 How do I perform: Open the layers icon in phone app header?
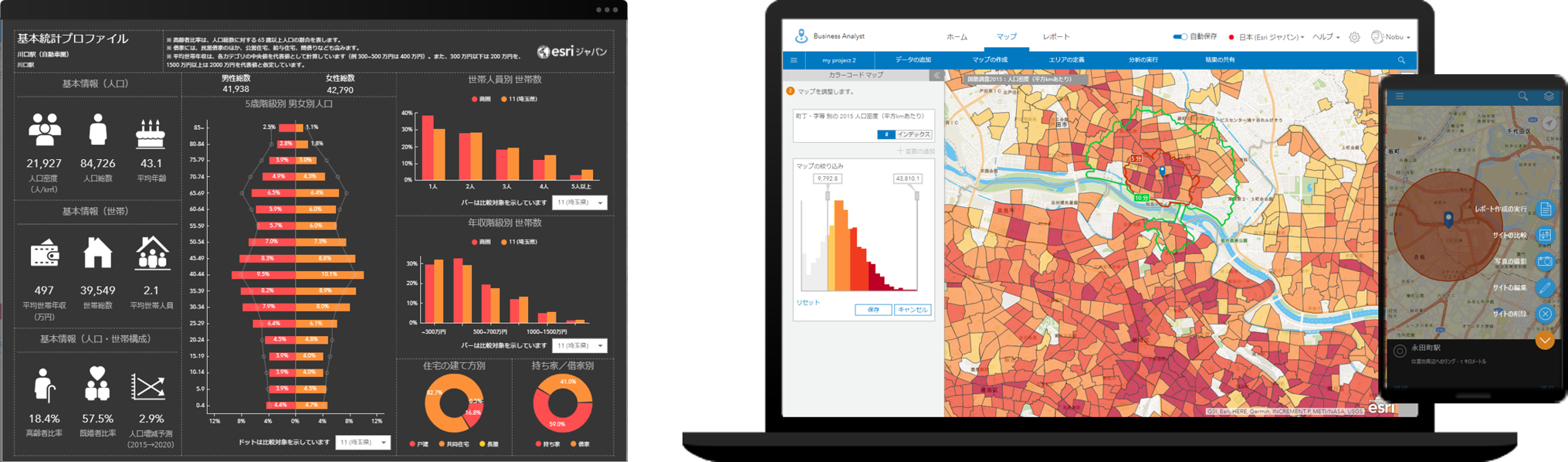[1548, 97]
